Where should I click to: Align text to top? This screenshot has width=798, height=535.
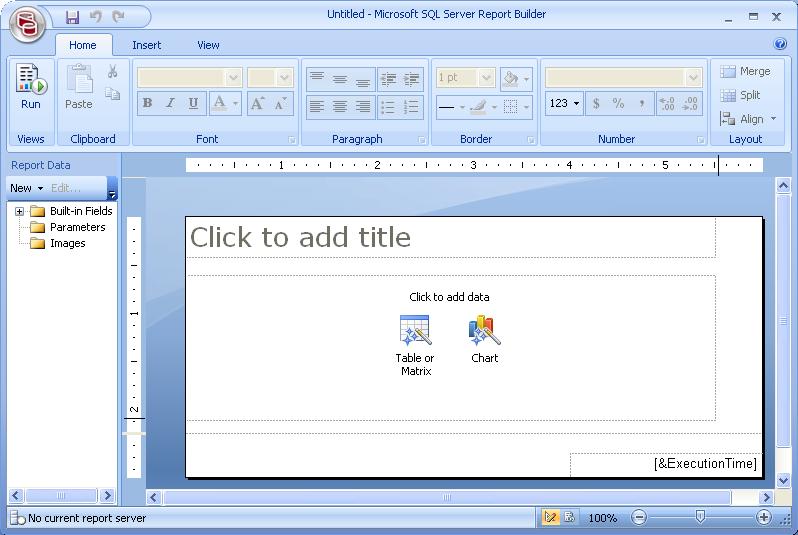[x=317, y=79]
